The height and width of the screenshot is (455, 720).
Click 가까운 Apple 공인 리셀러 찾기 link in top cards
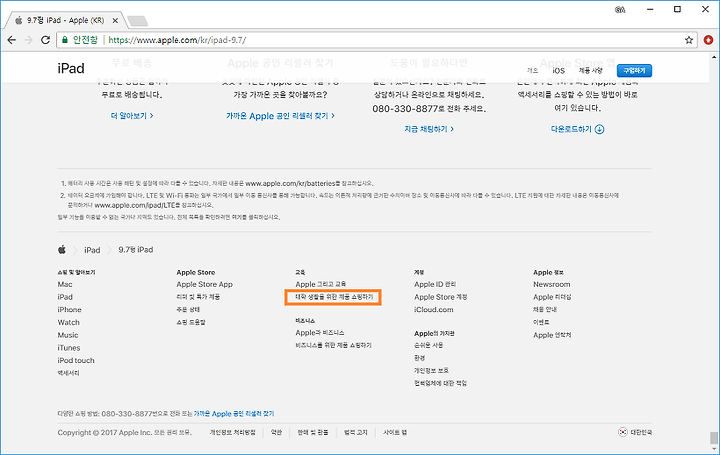click(280, 116)
